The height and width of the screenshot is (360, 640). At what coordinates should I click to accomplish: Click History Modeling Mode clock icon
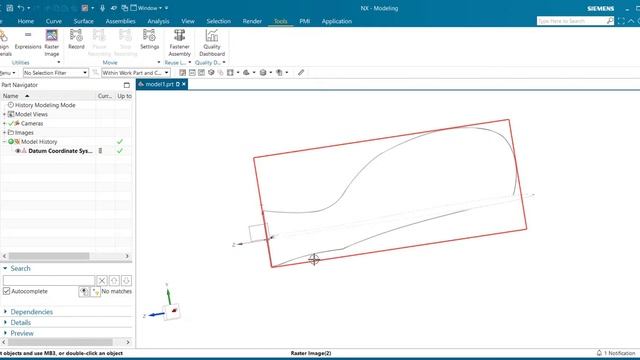[x=11, y=105]
